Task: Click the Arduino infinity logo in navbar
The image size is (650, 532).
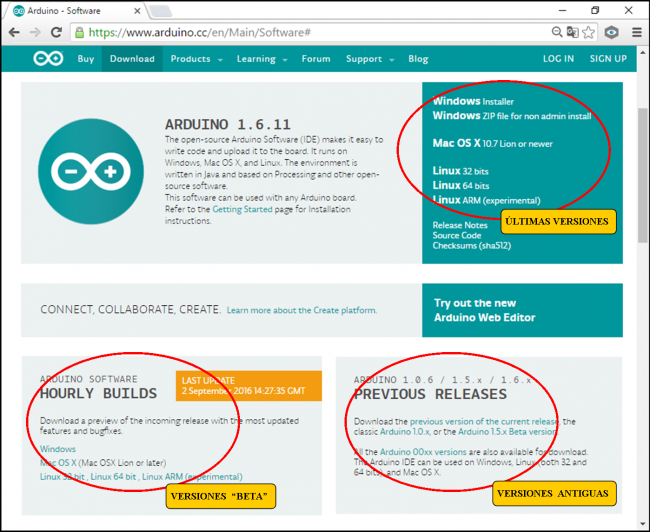Action: point(48,58)
